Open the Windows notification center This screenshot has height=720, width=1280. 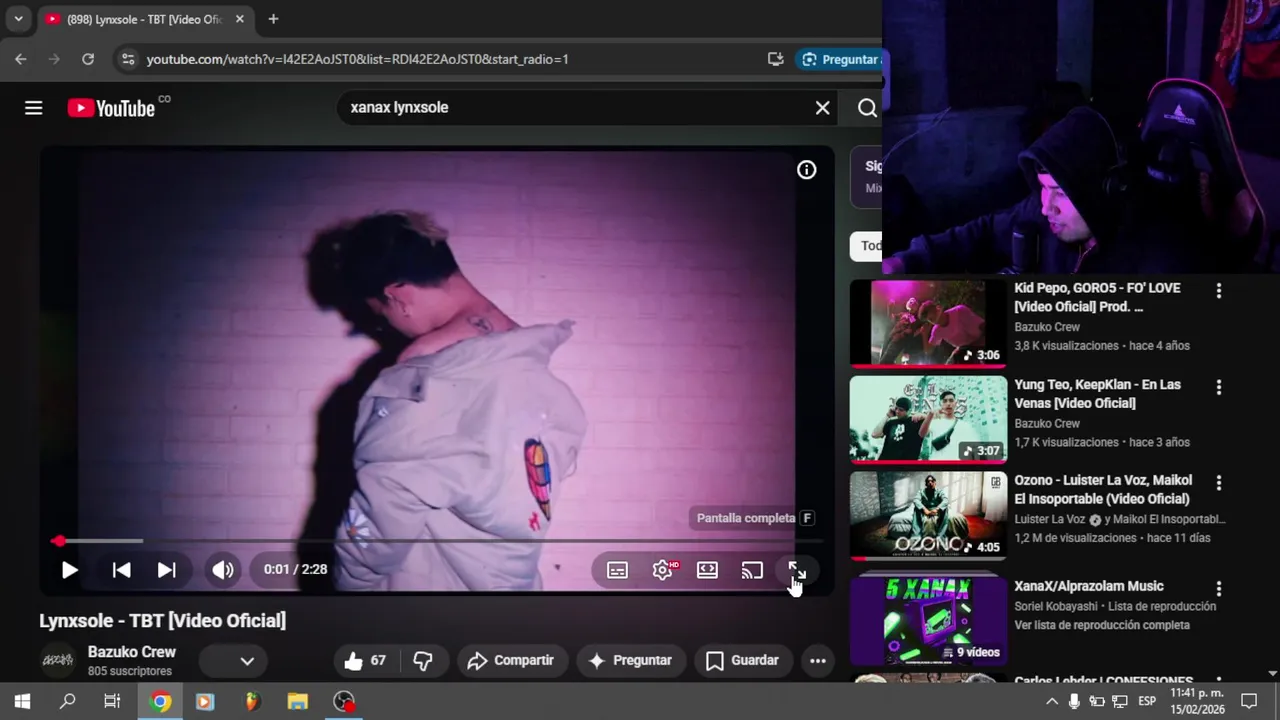tap(1249, 701)
